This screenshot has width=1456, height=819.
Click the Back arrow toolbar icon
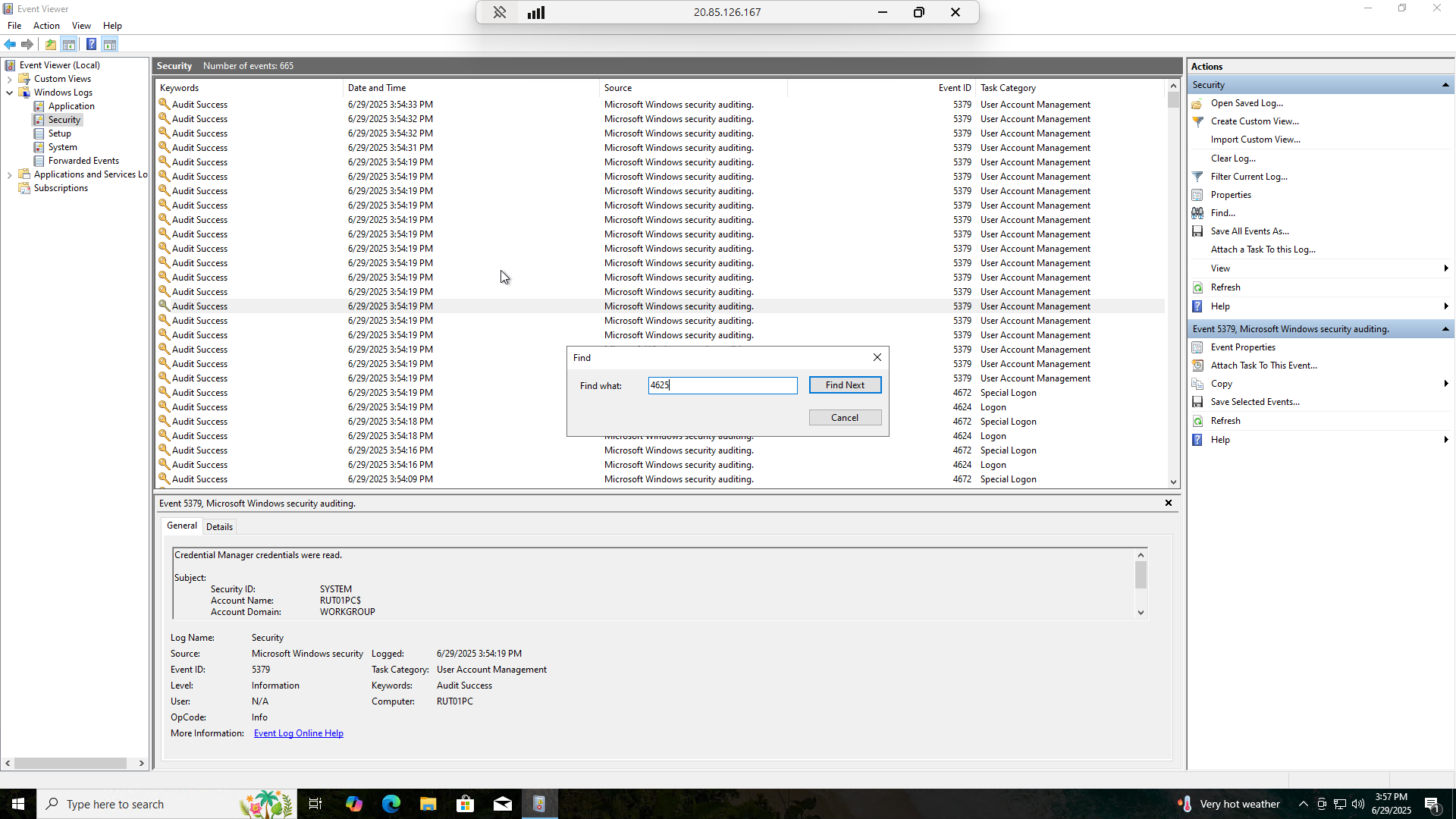tap(10, 44)
